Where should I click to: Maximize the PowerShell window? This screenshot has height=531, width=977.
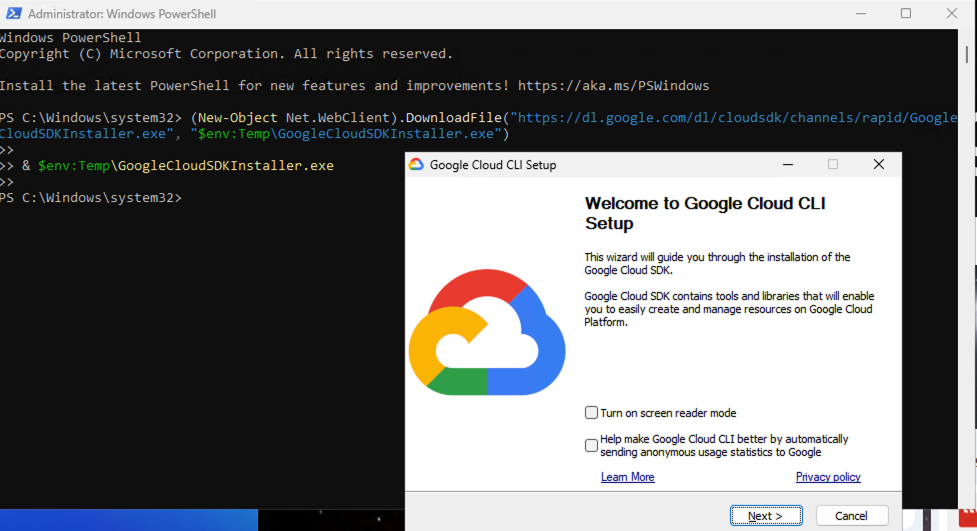[906, 13]
